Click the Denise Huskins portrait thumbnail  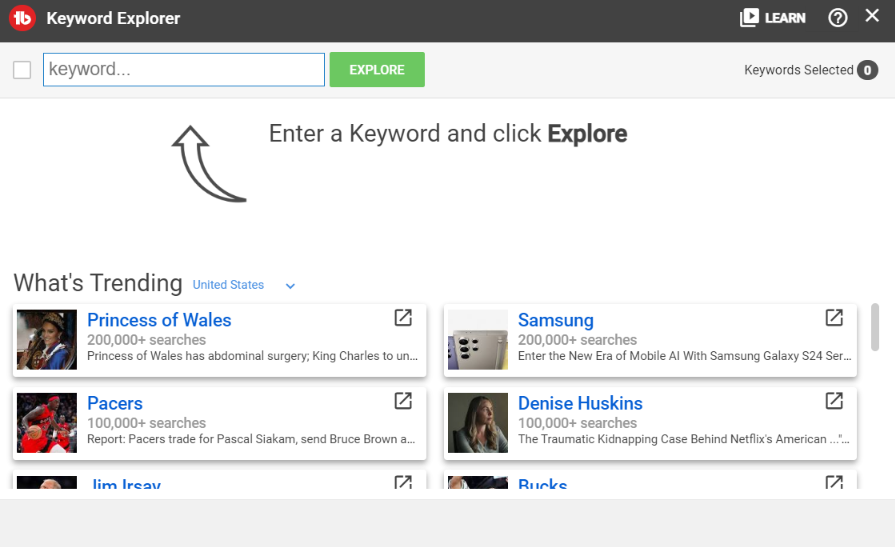pyautogui.click(x=478, y=423)
